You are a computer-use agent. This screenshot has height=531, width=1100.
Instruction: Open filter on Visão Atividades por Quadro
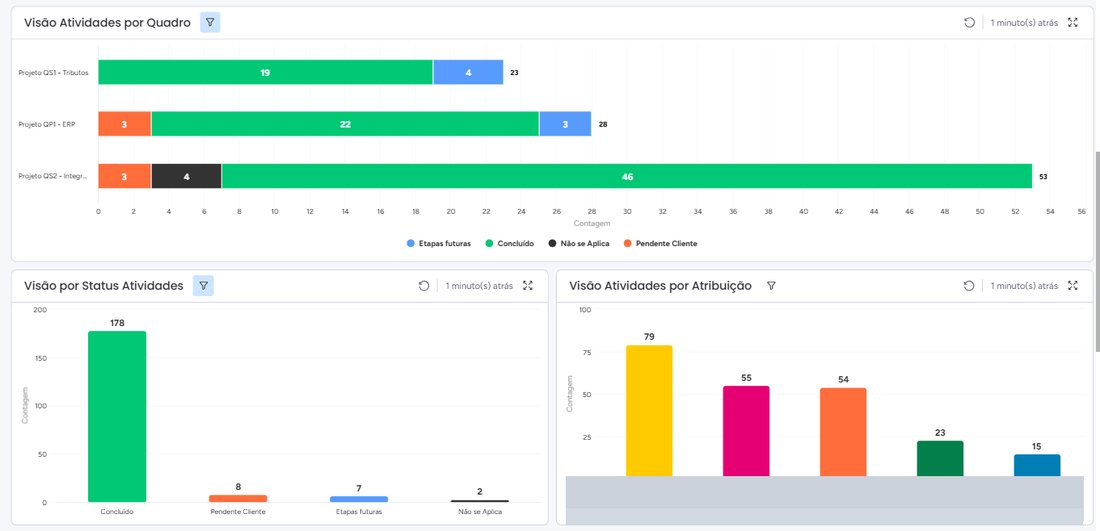210,22
